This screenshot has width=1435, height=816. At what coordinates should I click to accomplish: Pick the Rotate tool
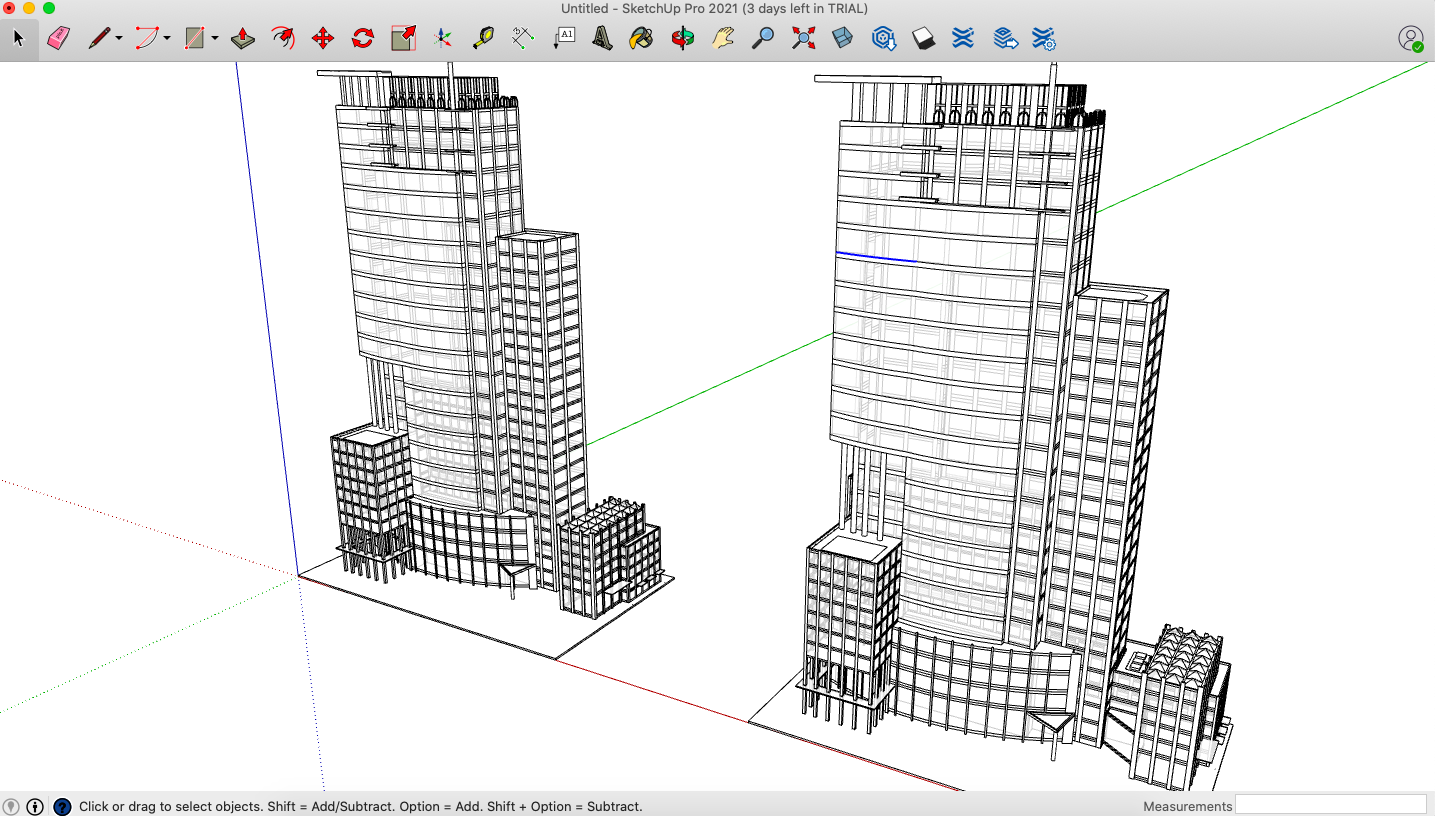tap(363, 39)
